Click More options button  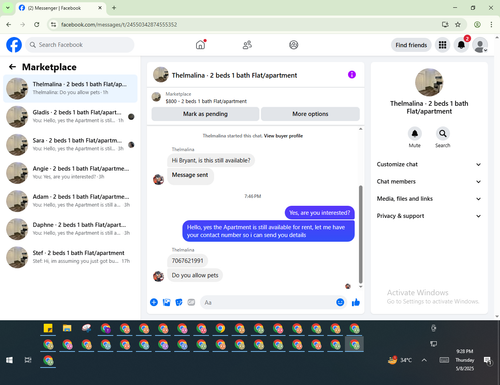tap(310, 114)
